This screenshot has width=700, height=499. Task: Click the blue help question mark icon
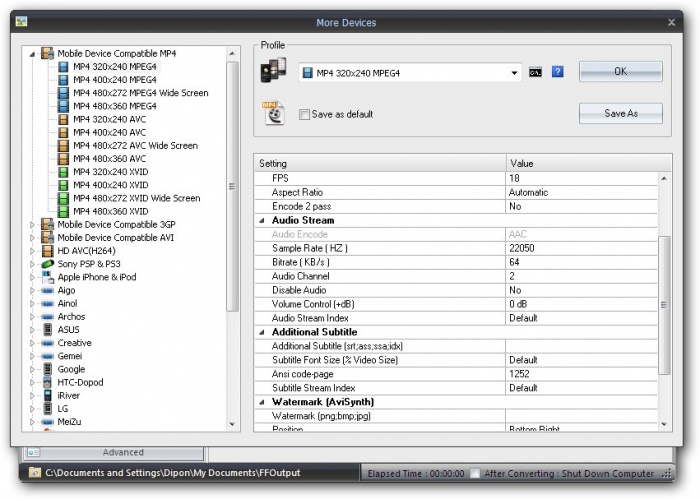tap(558, 72)
